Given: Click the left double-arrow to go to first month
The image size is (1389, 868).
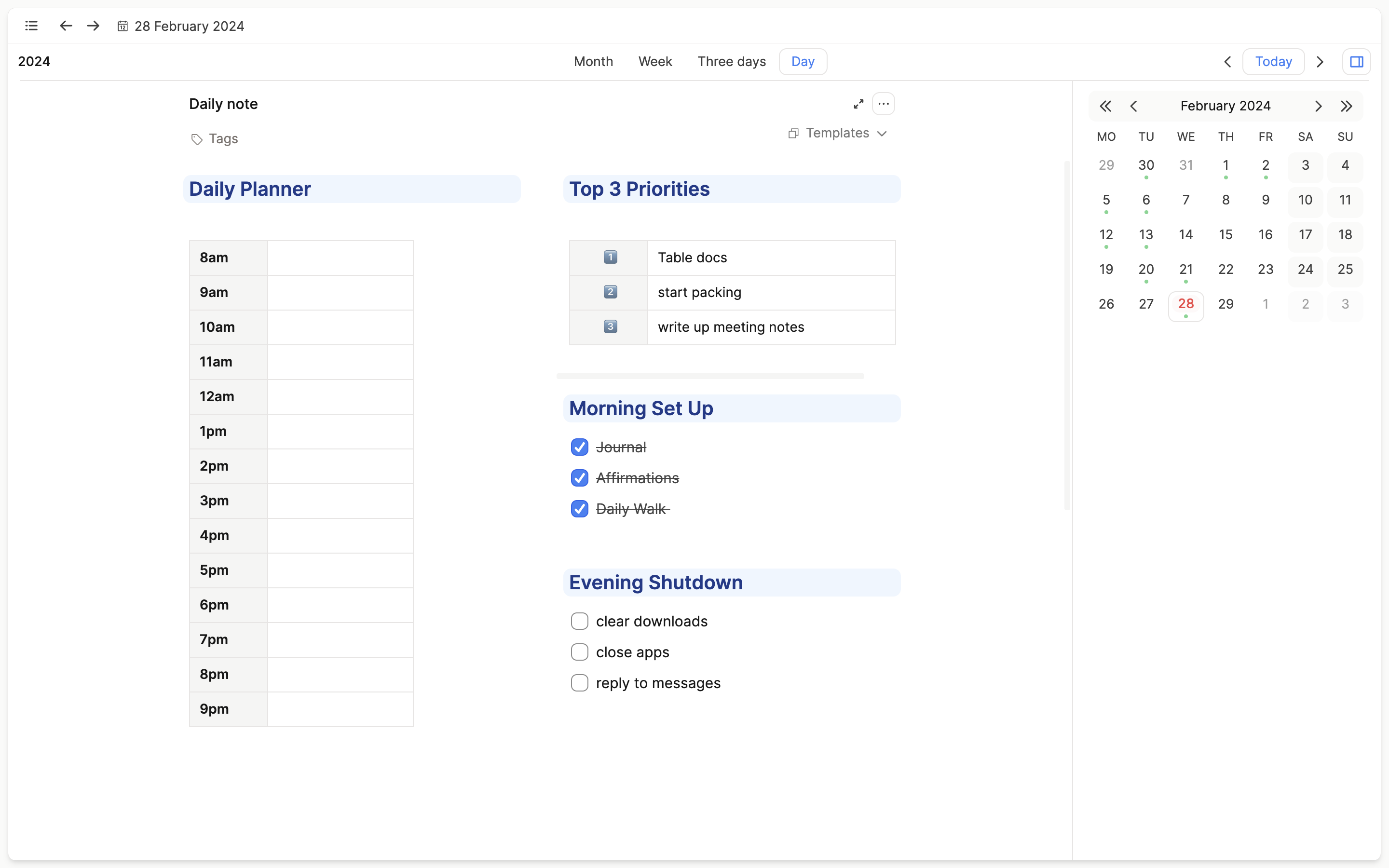Looking at the screenshot, I should click(x=1105, y=104).
